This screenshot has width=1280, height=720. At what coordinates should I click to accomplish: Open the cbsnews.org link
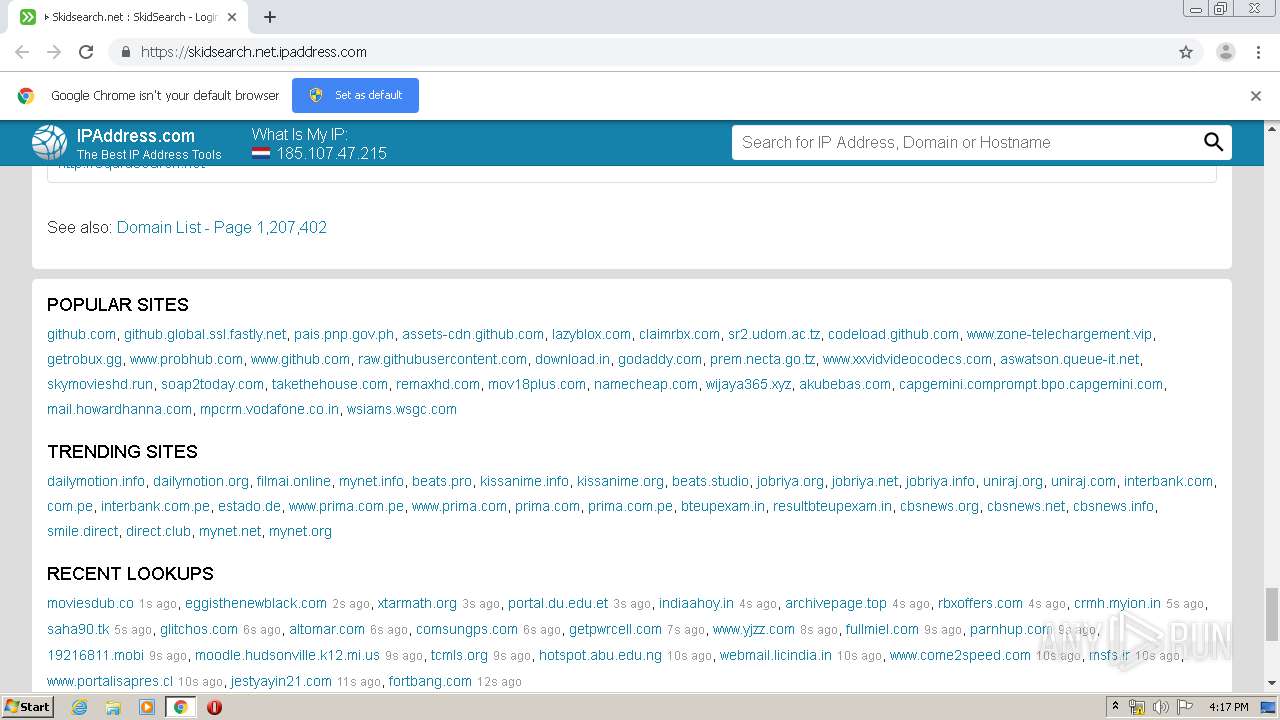click(x=939, y=506)
